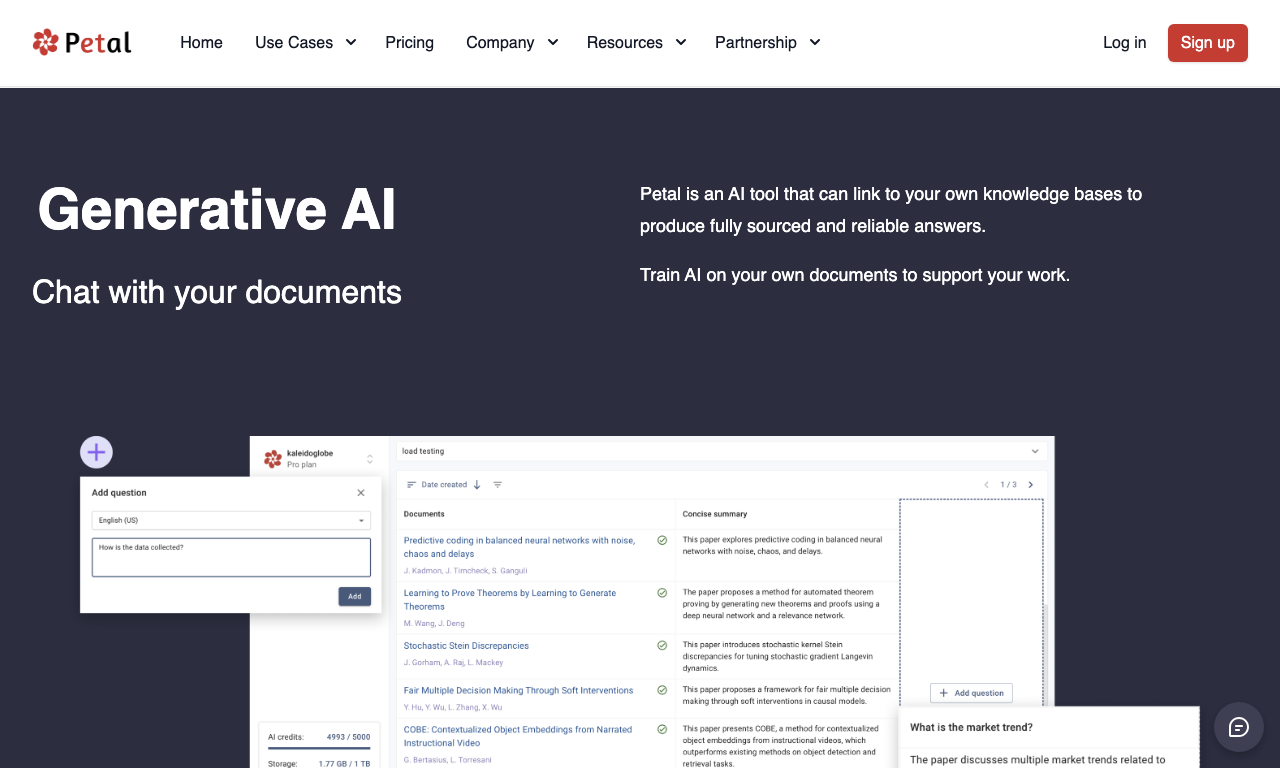Toggle green check for Predictive coding document
The height and width of the screenshot is (768, 1280).
click(x=662, y=540)
